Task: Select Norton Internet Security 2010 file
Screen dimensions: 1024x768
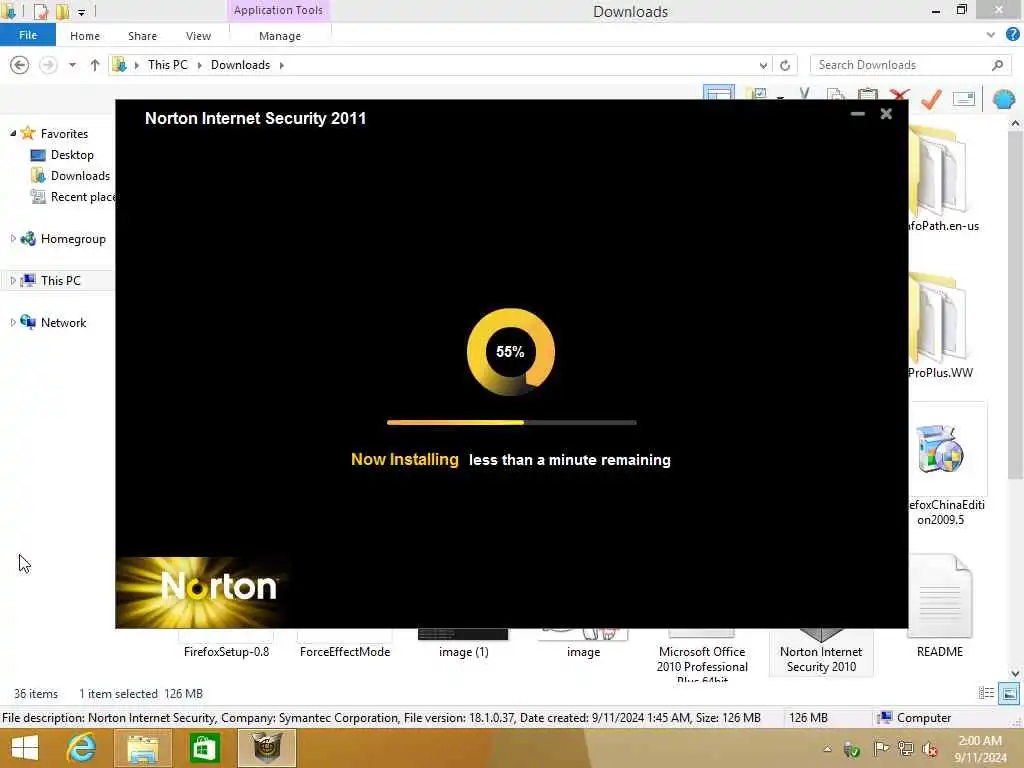Action: point(821,654)
